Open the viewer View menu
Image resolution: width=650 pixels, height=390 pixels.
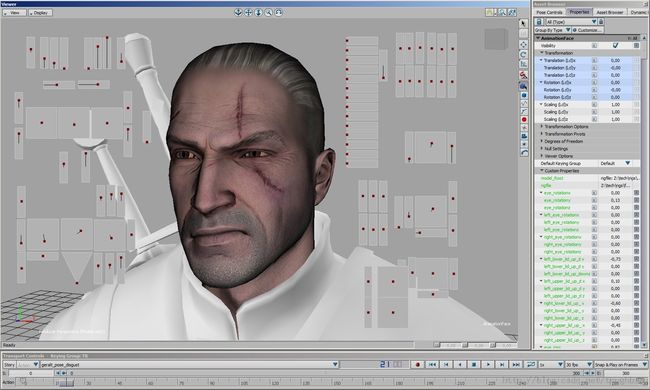(14, 13)
